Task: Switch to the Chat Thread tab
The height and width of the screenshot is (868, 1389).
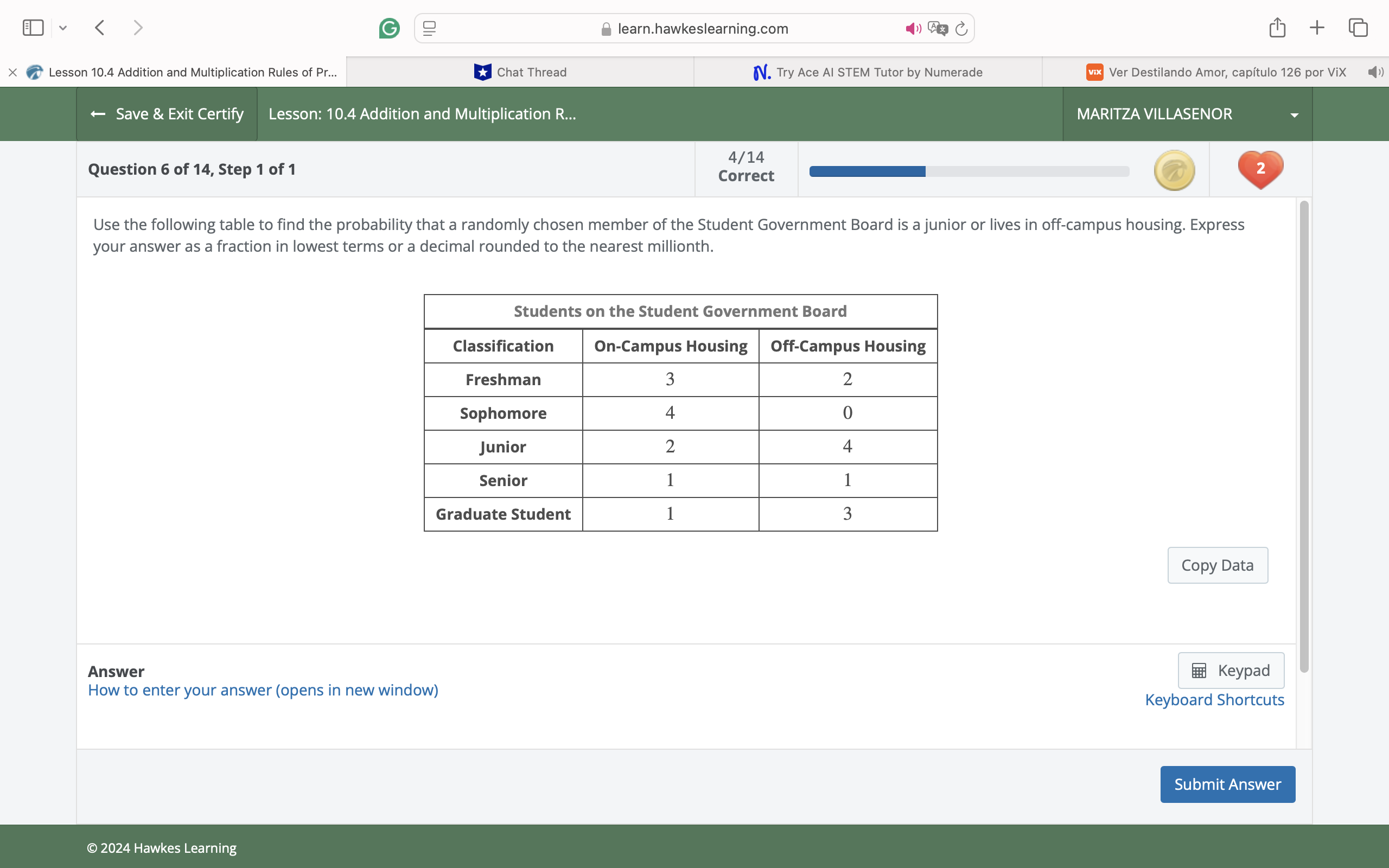Action: coord(519,72)
